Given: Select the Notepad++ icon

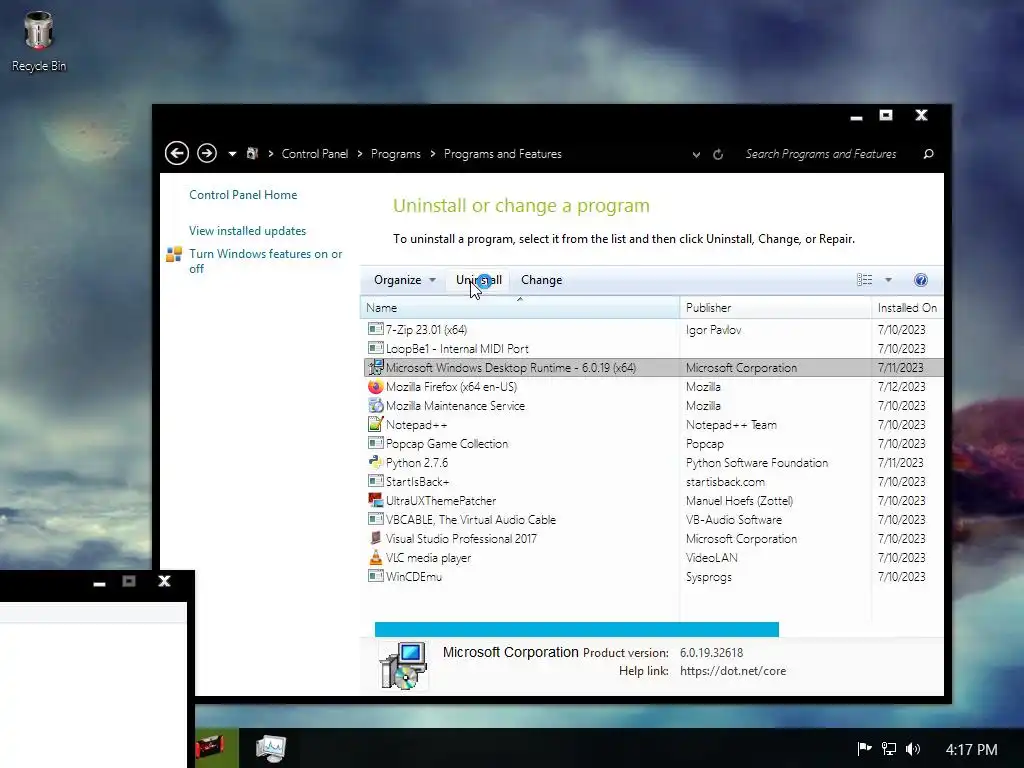Looking at the screenshot, I should tap(376, 424).
